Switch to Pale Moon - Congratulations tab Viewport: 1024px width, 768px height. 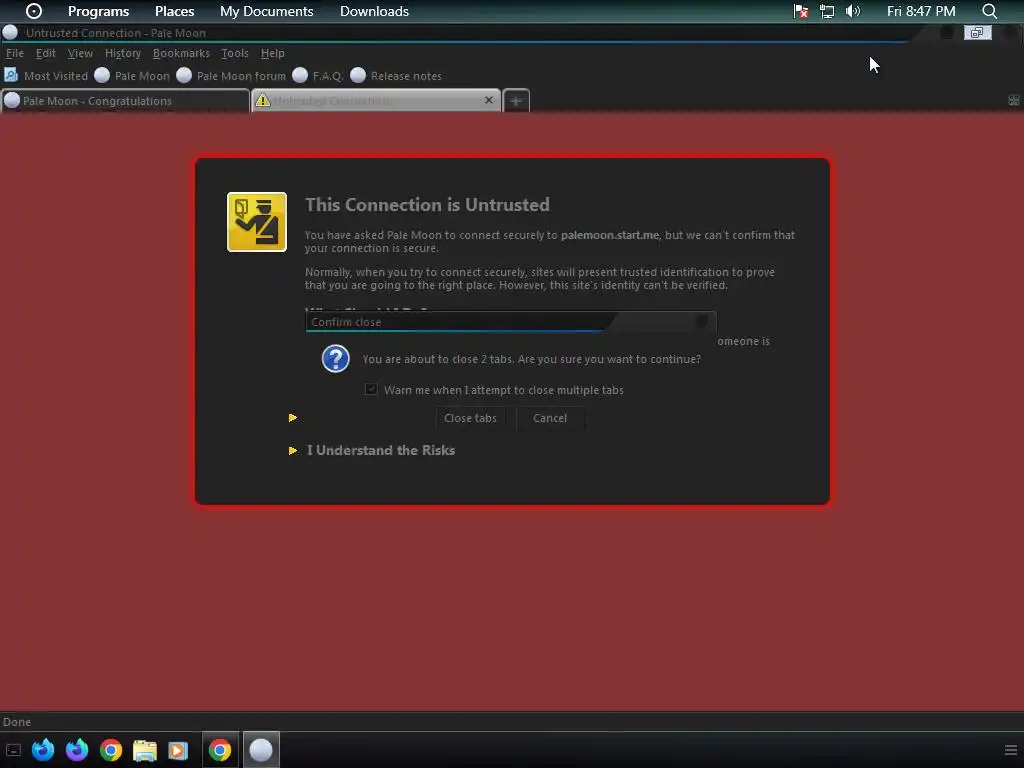125,101
